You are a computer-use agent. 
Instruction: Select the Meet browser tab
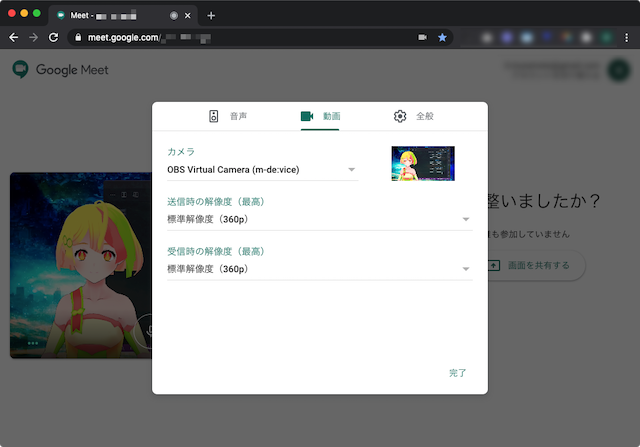pyautogui.click(x=122, y=16)
